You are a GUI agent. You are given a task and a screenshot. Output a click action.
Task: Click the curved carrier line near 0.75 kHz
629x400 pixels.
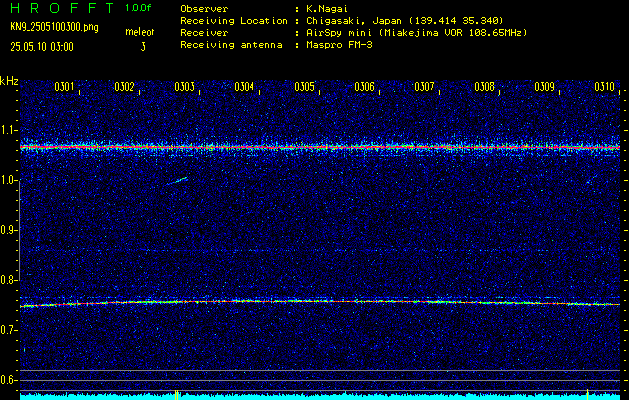click(x=320, y=303)
